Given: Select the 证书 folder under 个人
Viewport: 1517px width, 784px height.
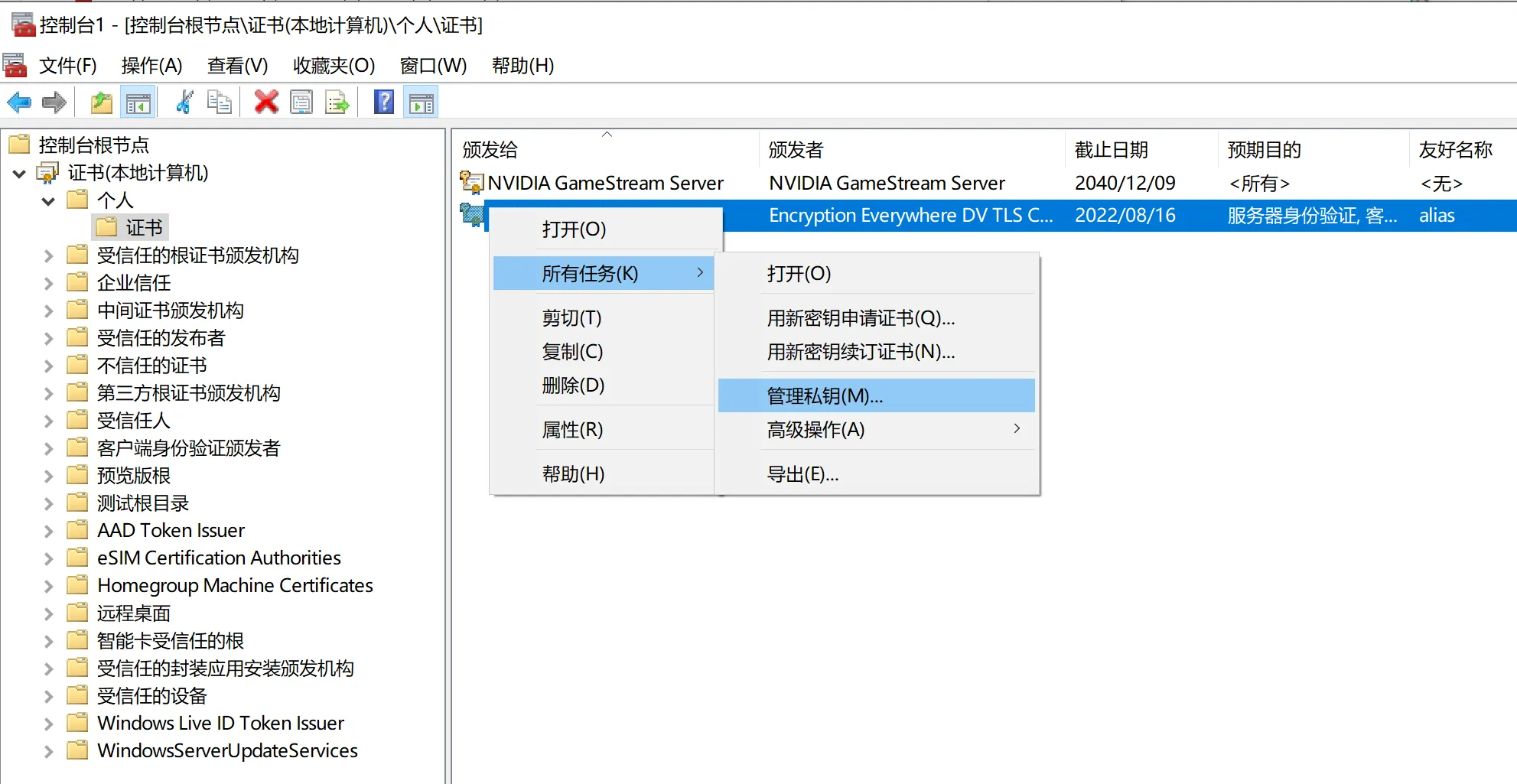Looking at the screenshot, I should (130, 227).
